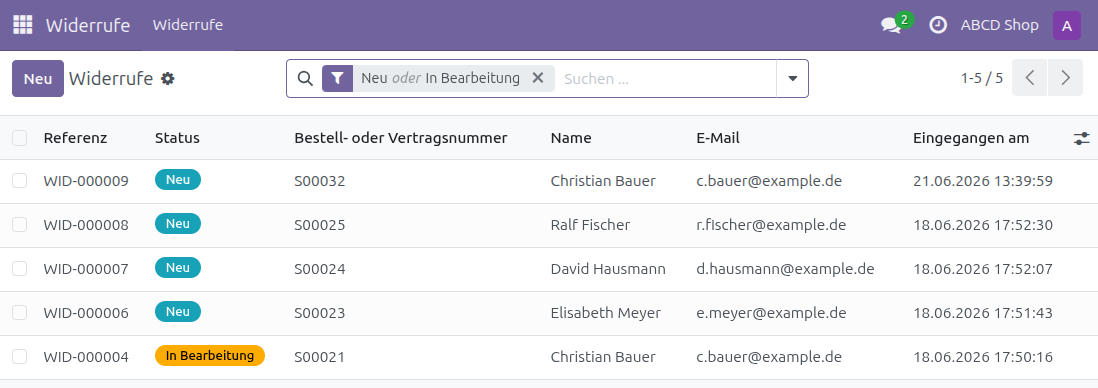Open optional columns settings icon
Viewport: 1098px width, 388px height.
pyautogui.click(x=1082, y=139)
